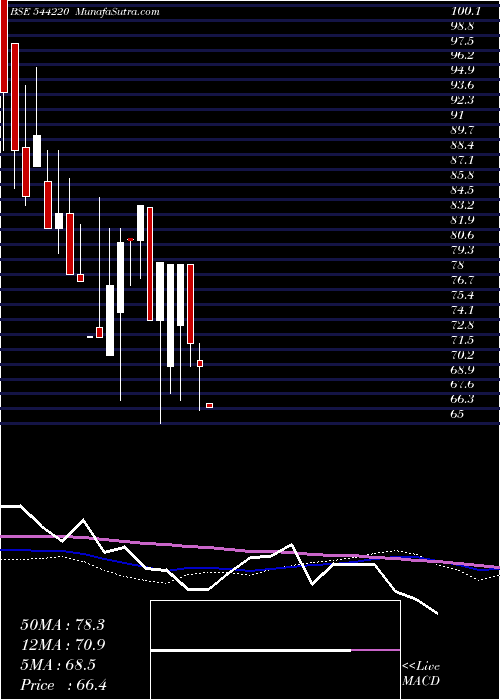Image resolution: width=500 pixels, height=700 pixels.
Task: Click the latest small red candle near 66.3
Action: [209, 405]
